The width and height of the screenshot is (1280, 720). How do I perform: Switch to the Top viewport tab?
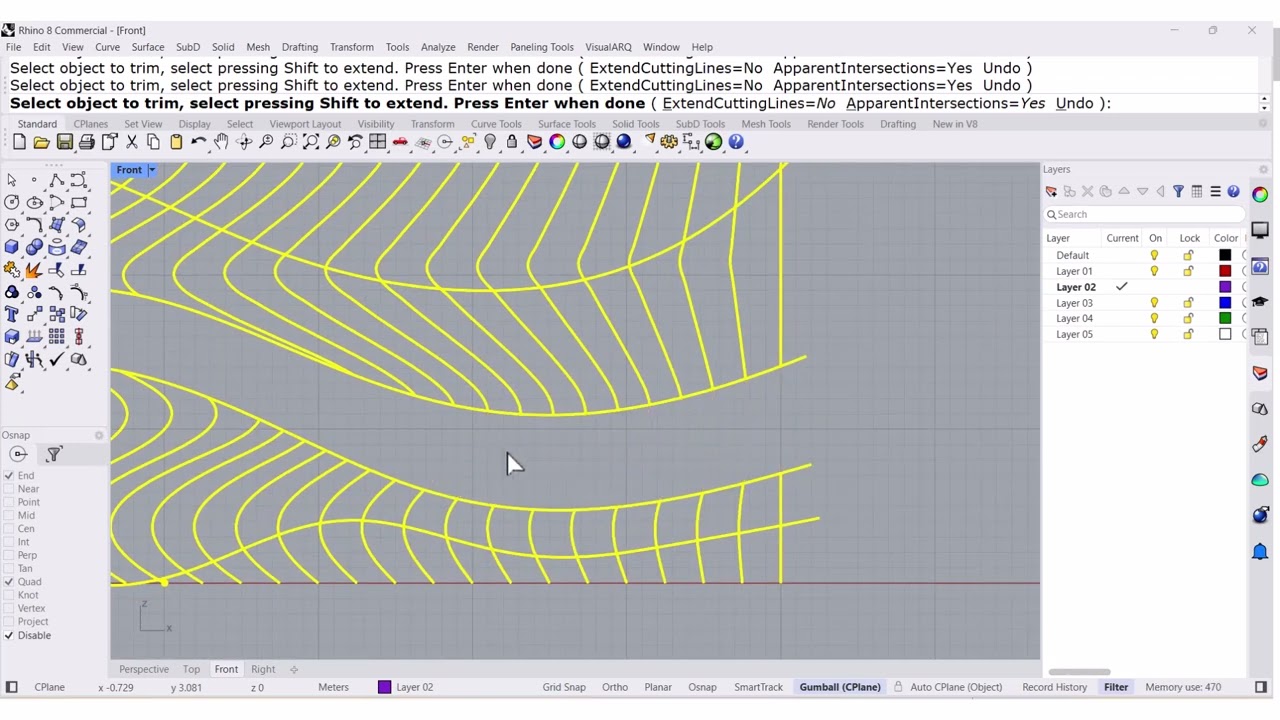(191, 670)
